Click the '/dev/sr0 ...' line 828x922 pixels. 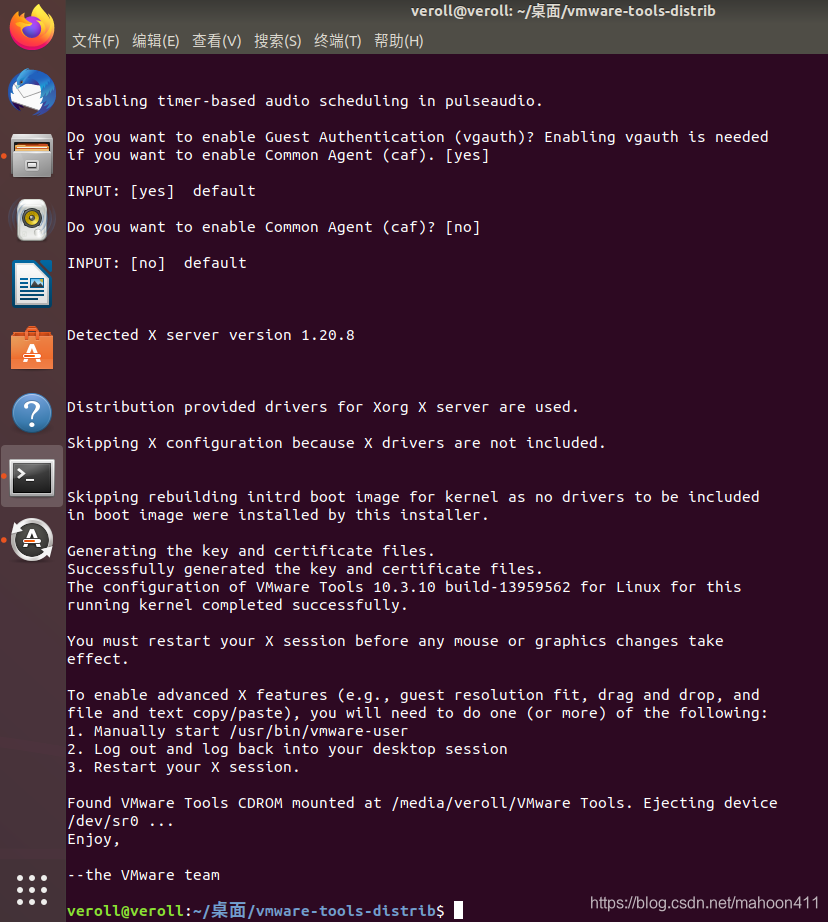coord(121,821)
